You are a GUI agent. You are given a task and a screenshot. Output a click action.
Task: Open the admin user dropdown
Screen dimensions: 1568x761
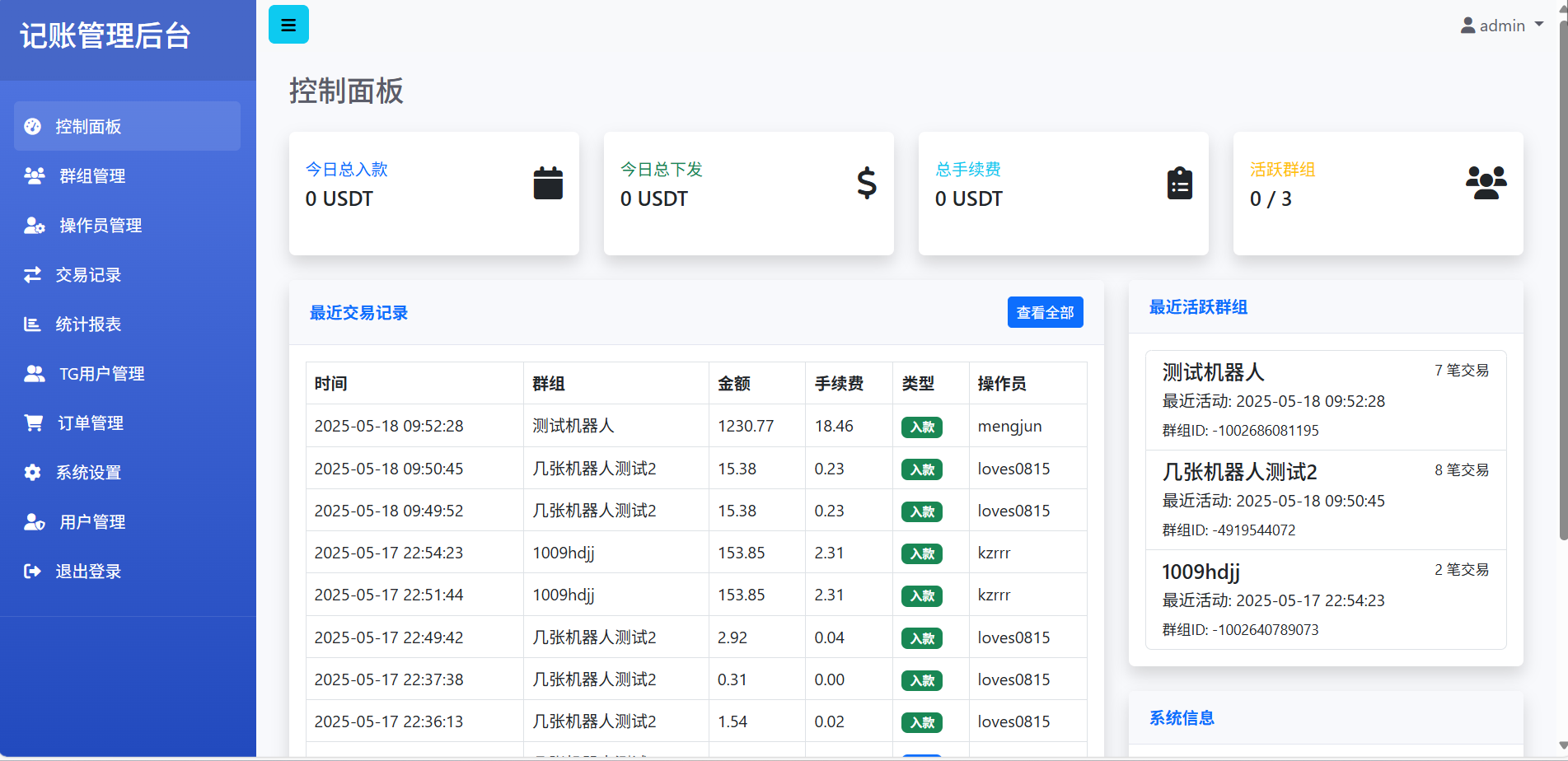click(1501, 26)
